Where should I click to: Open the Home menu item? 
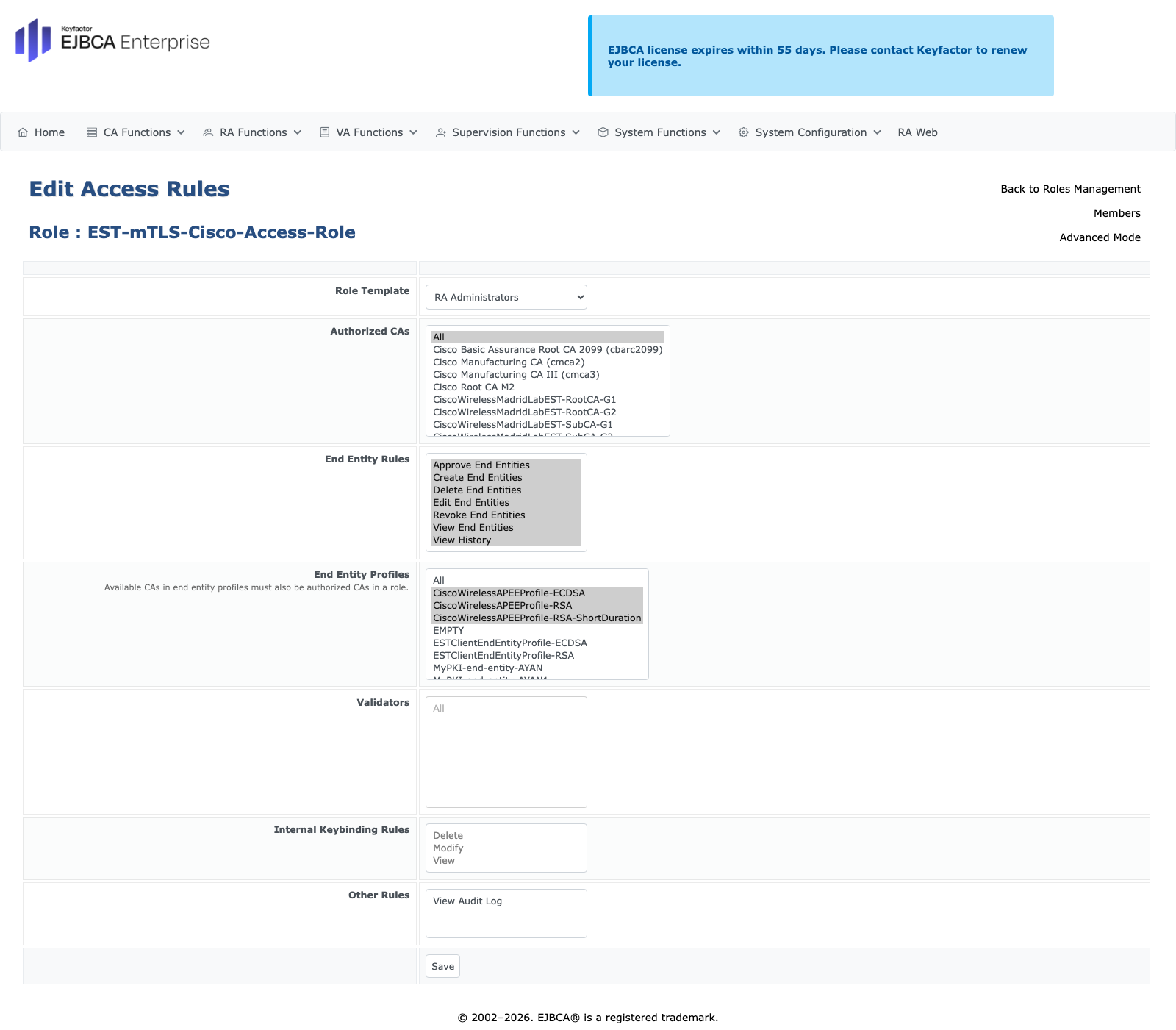pos(42,132)
